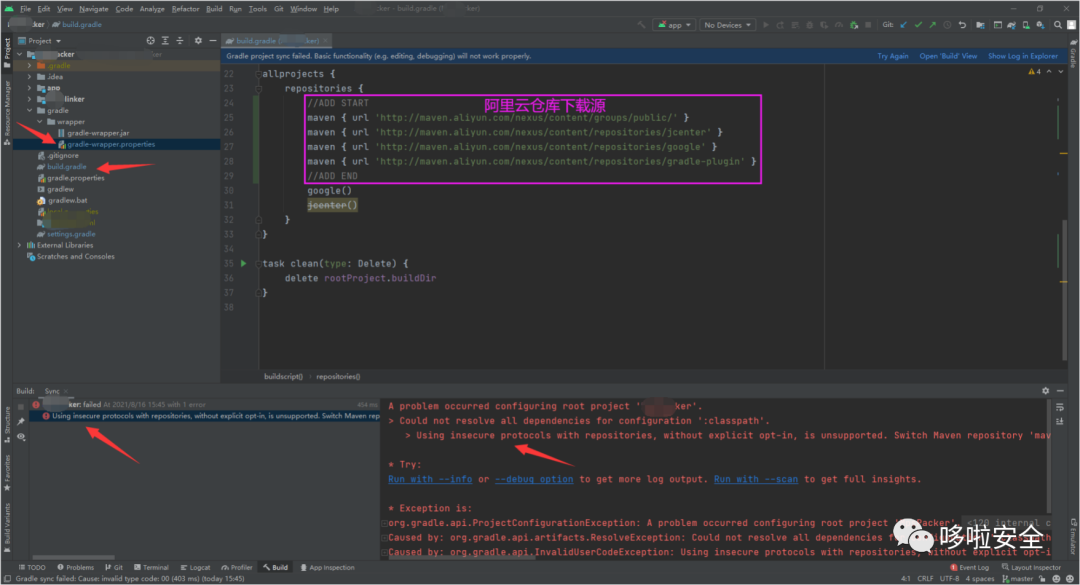Open the Analyze menu
The image size is (1080, 585).
coord(152,9)
